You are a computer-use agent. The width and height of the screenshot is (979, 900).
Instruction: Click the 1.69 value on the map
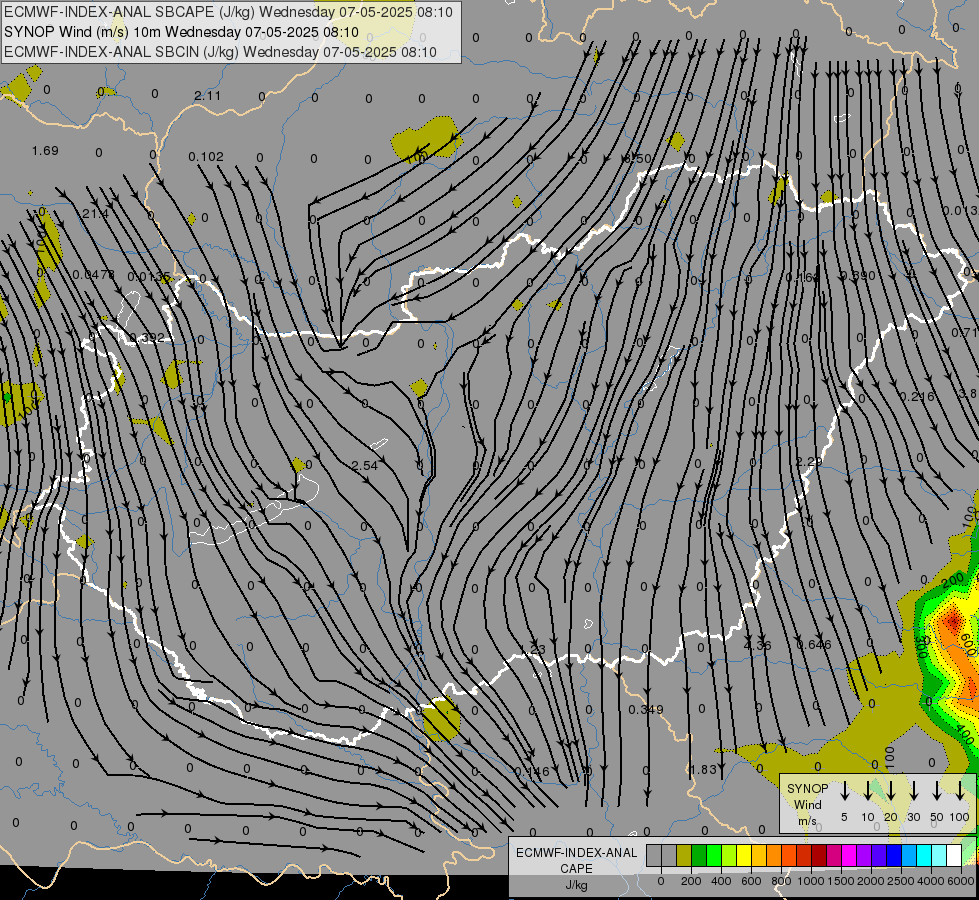pyautogui.click(x=45, y=151)
